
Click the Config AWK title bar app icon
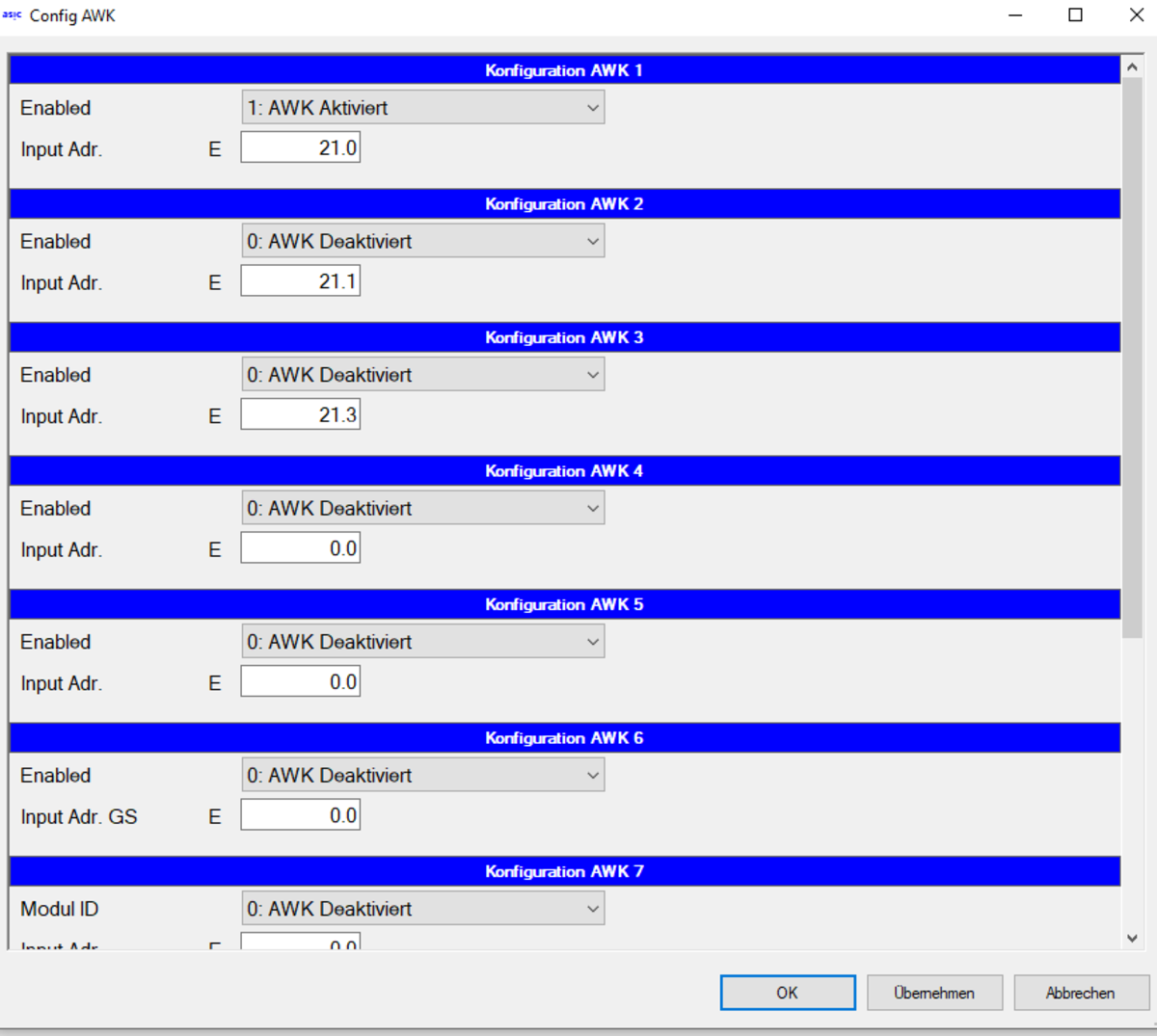13,15
